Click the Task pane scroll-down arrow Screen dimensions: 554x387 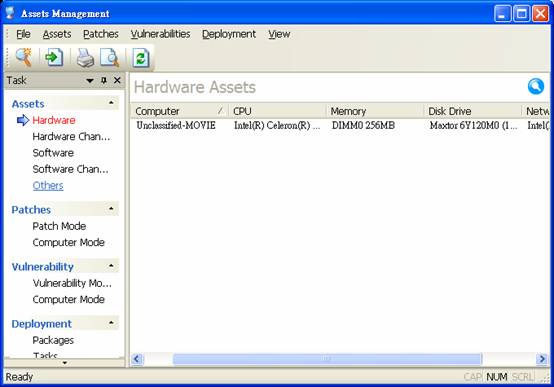(x=65, y=363)
